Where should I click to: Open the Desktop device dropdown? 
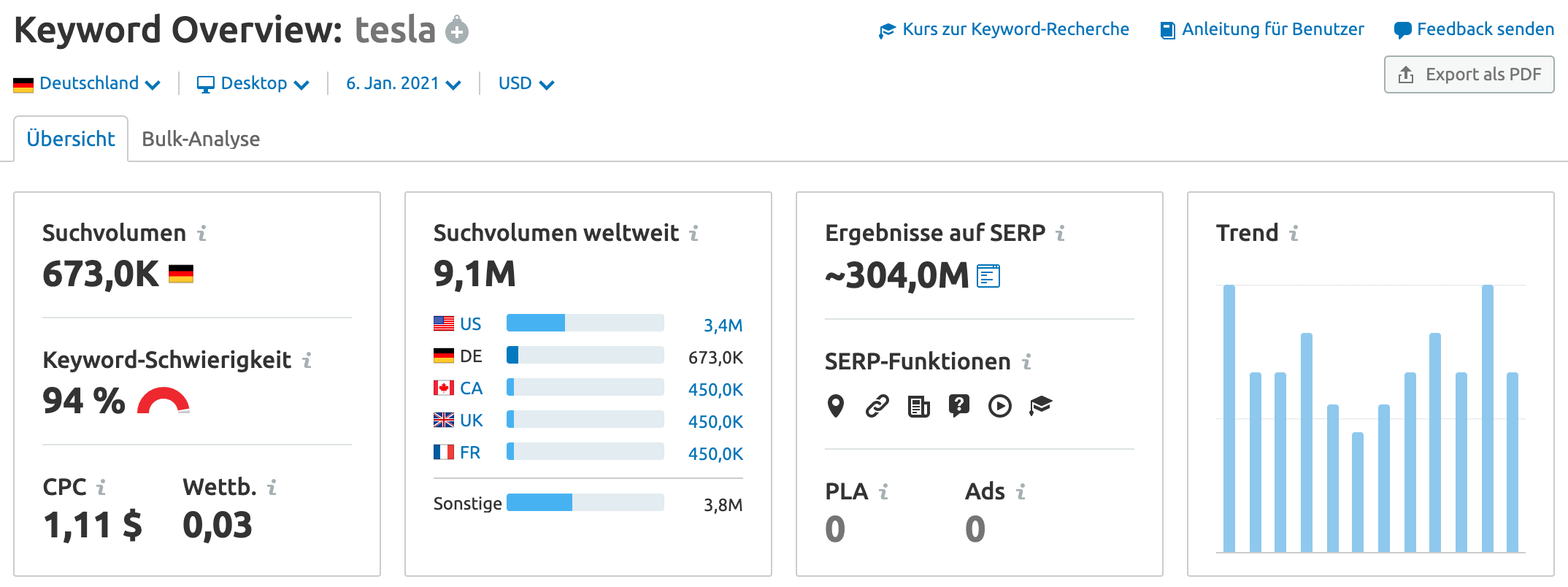point(253,83)
